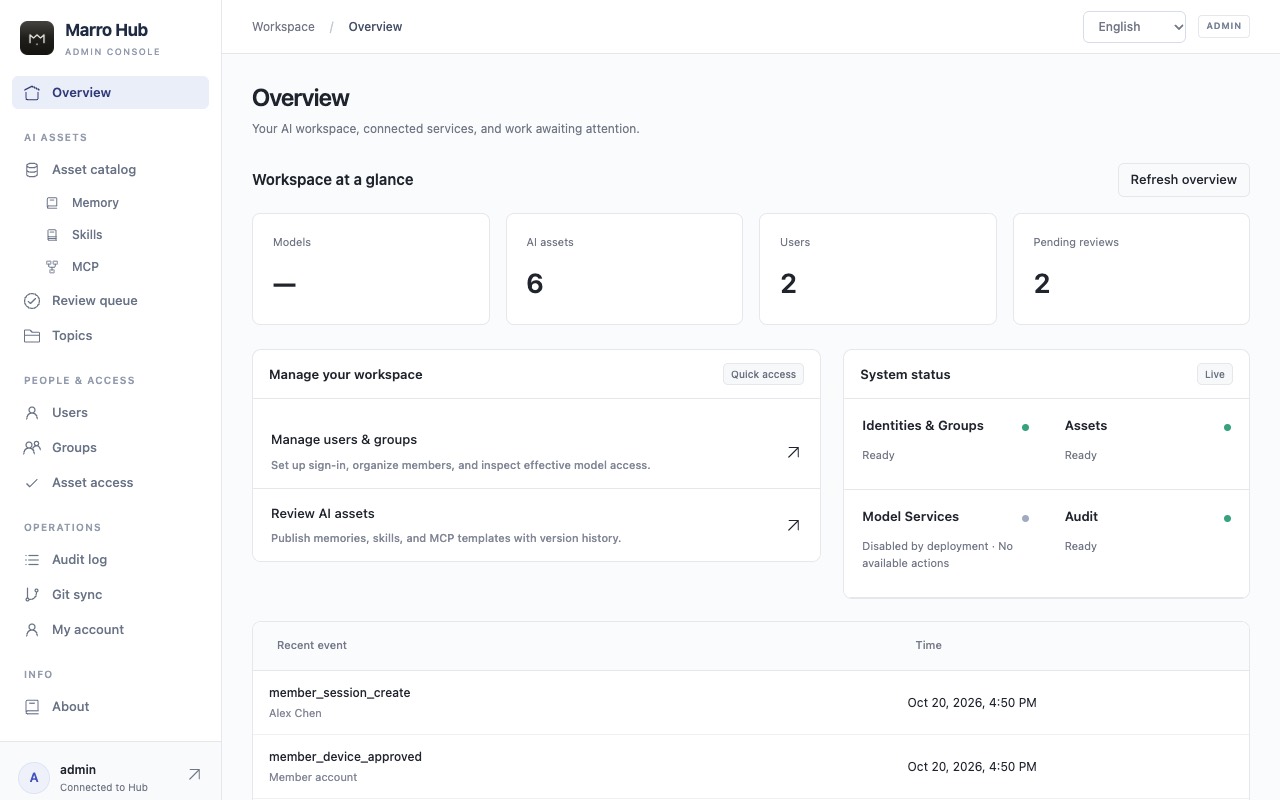
Task: Navigate to Git sync page
Action: [110, 595]
